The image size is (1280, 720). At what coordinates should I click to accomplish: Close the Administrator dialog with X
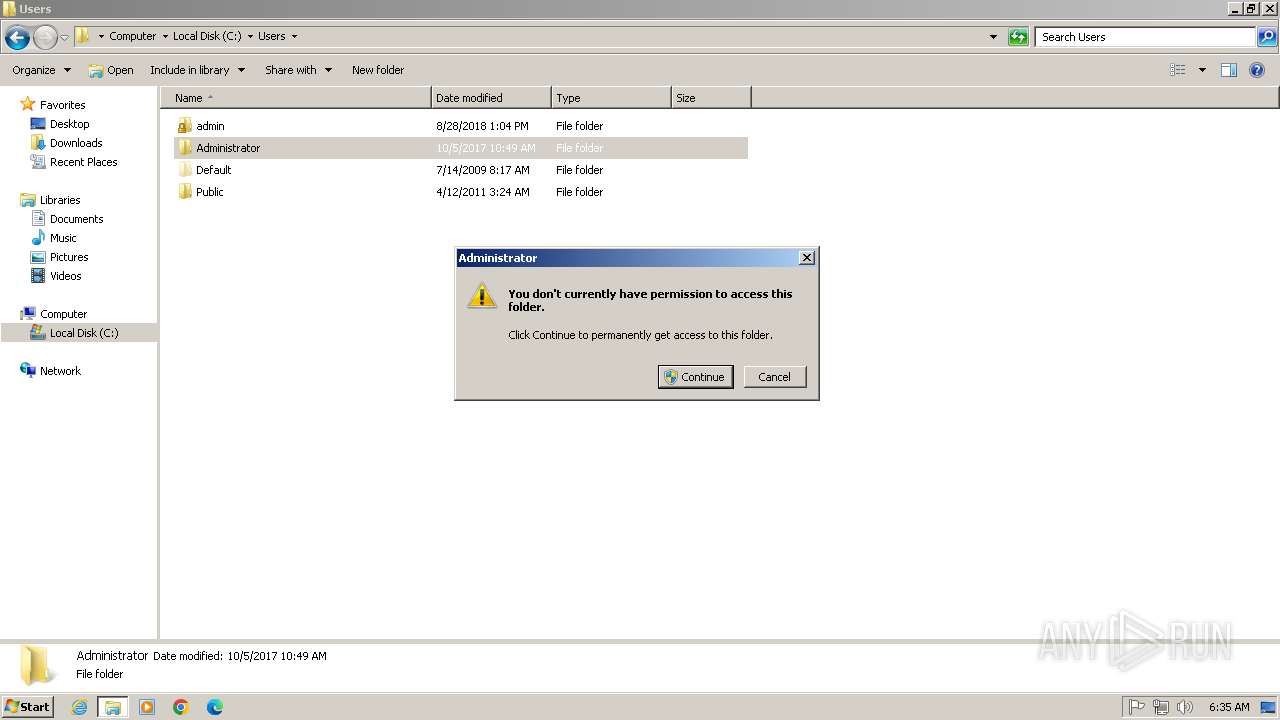click(x=807, y=258)
